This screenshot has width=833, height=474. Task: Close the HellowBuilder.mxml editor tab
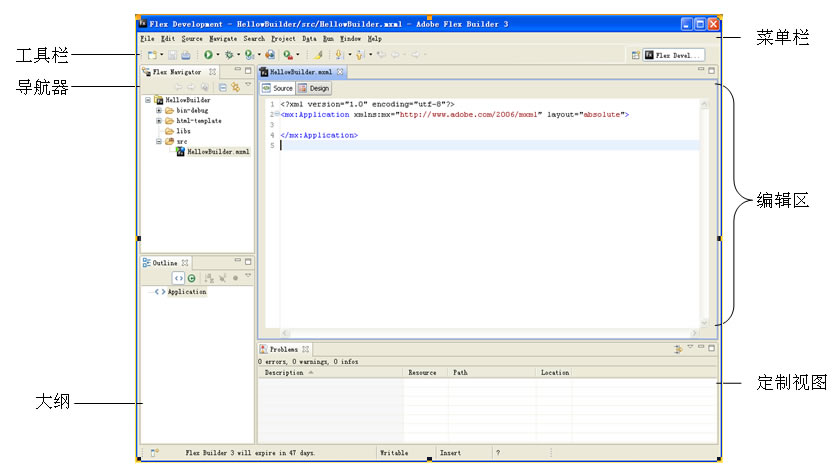coord(340,72)
